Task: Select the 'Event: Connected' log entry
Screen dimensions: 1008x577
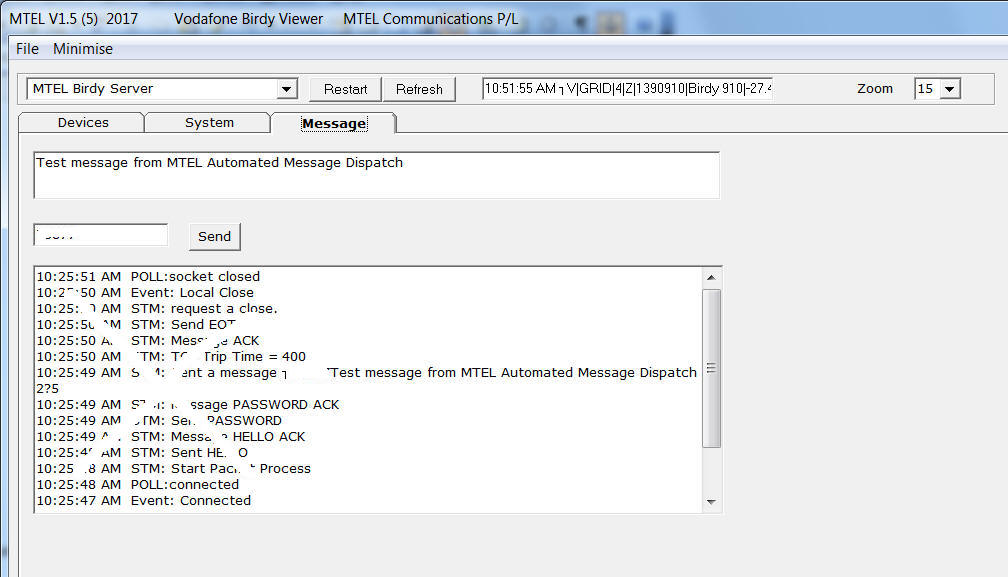Action: pos(143,501)
